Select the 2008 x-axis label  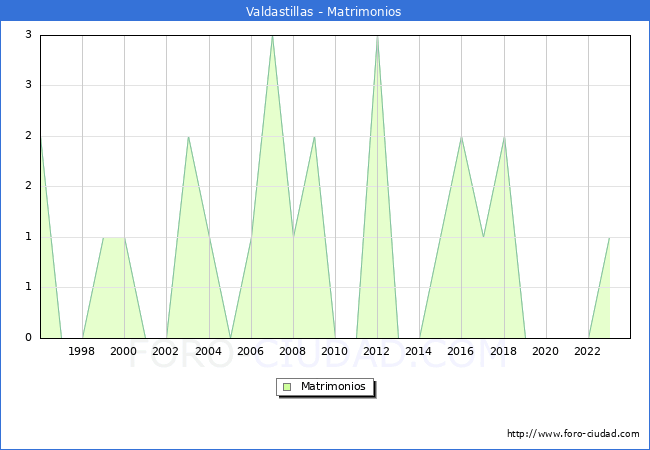tap(293, 351)
